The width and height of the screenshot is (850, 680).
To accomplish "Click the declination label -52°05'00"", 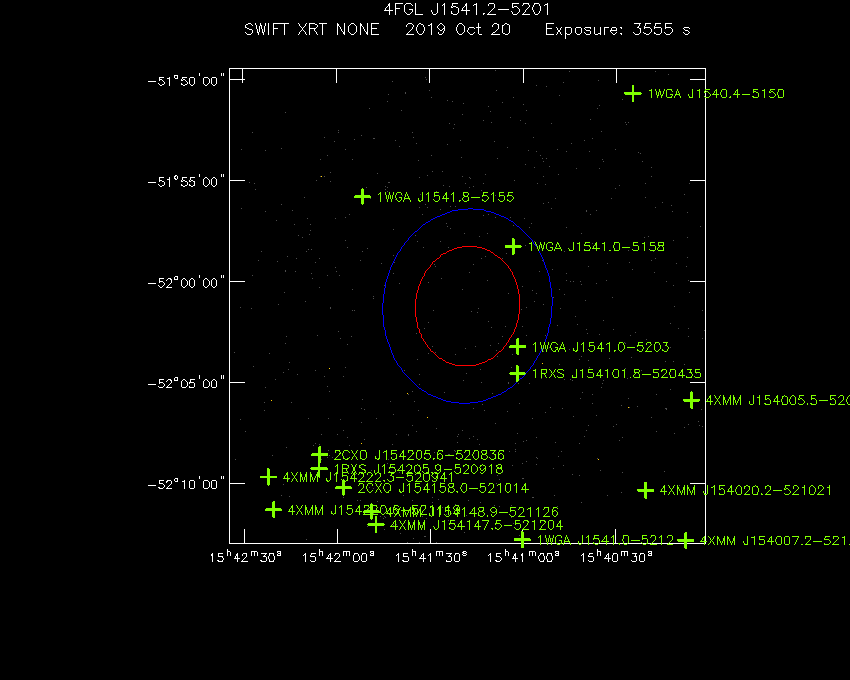I will tap(186, 383).
